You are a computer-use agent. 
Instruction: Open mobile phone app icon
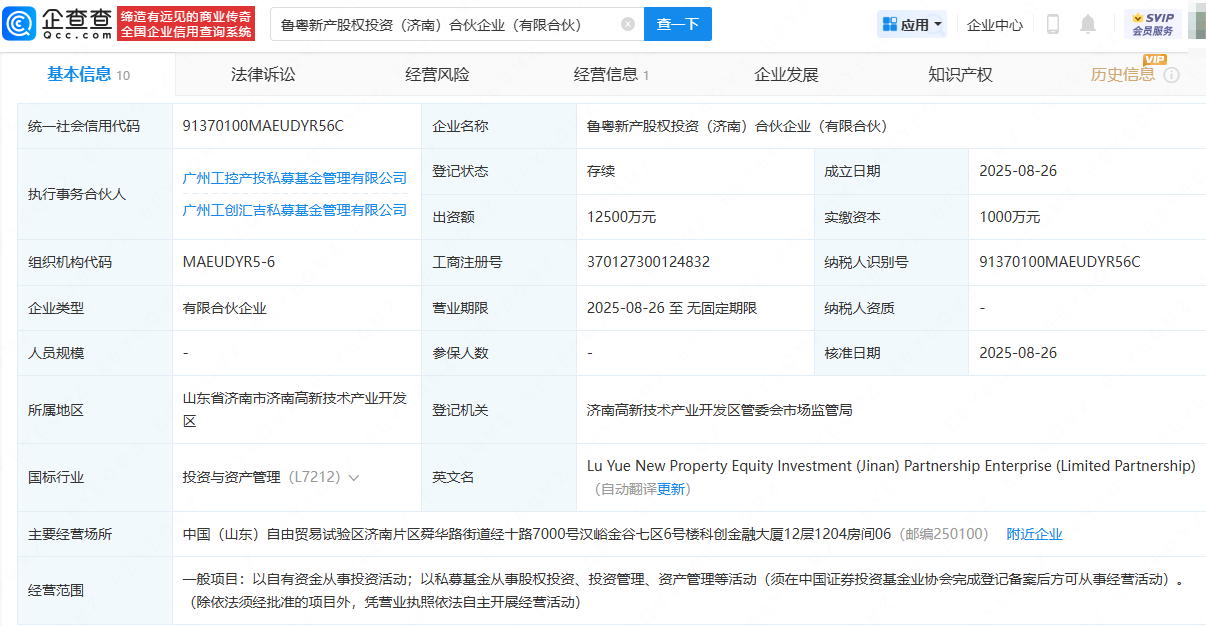pos(1053,24)
